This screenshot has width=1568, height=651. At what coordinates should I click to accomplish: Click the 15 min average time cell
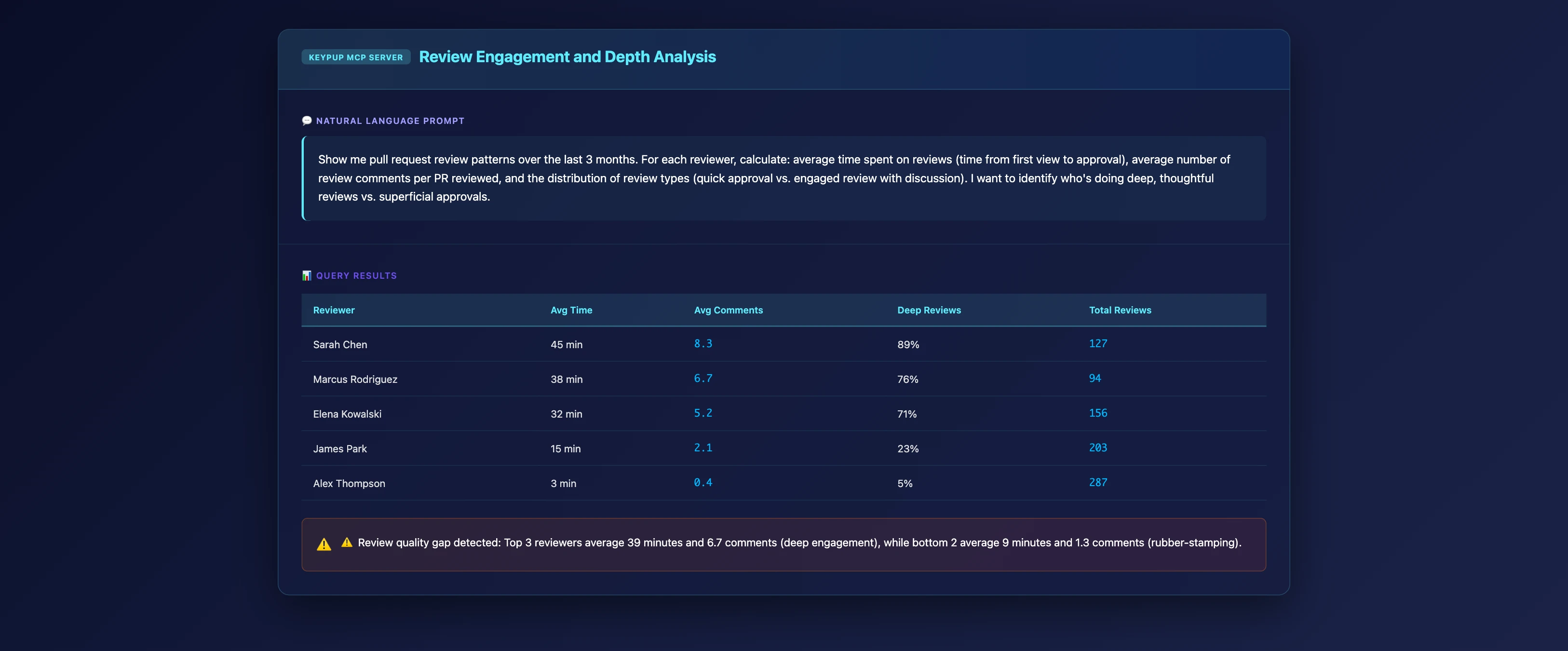(x=566, y=449)
